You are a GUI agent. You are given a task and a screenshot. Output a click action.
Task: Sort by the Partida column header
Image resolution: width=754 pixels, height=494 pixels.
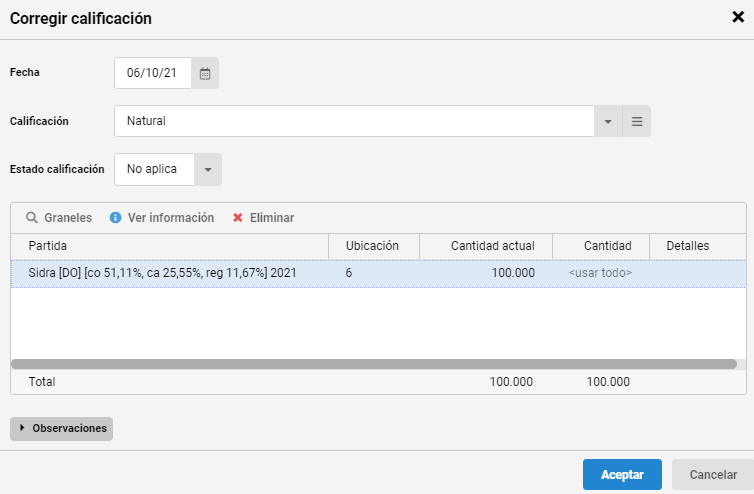(170, 246)
